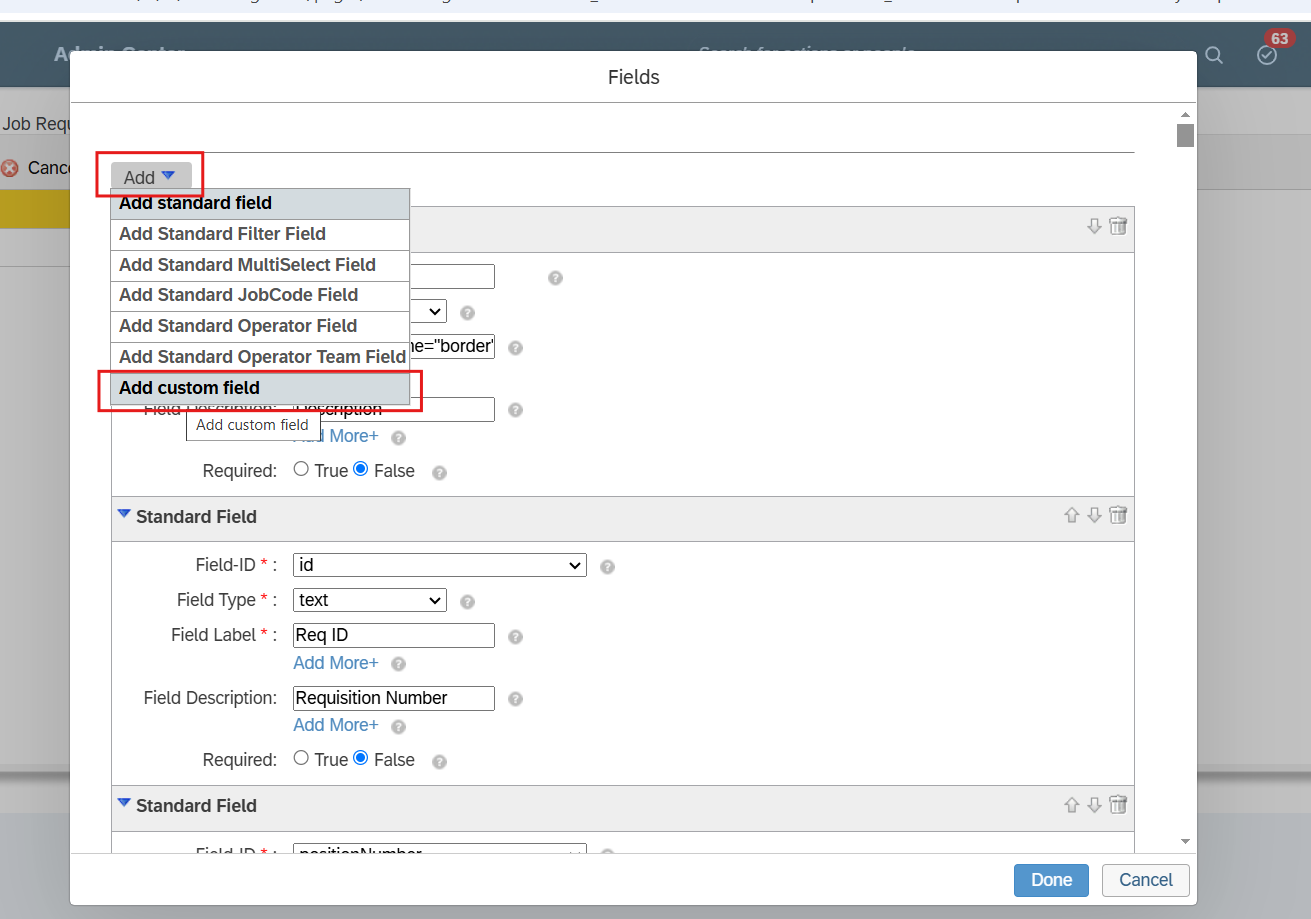Screen dimensions: 1311x919
Task: Click the help icon next to Field Description
Action: click(x=515, y=698)
